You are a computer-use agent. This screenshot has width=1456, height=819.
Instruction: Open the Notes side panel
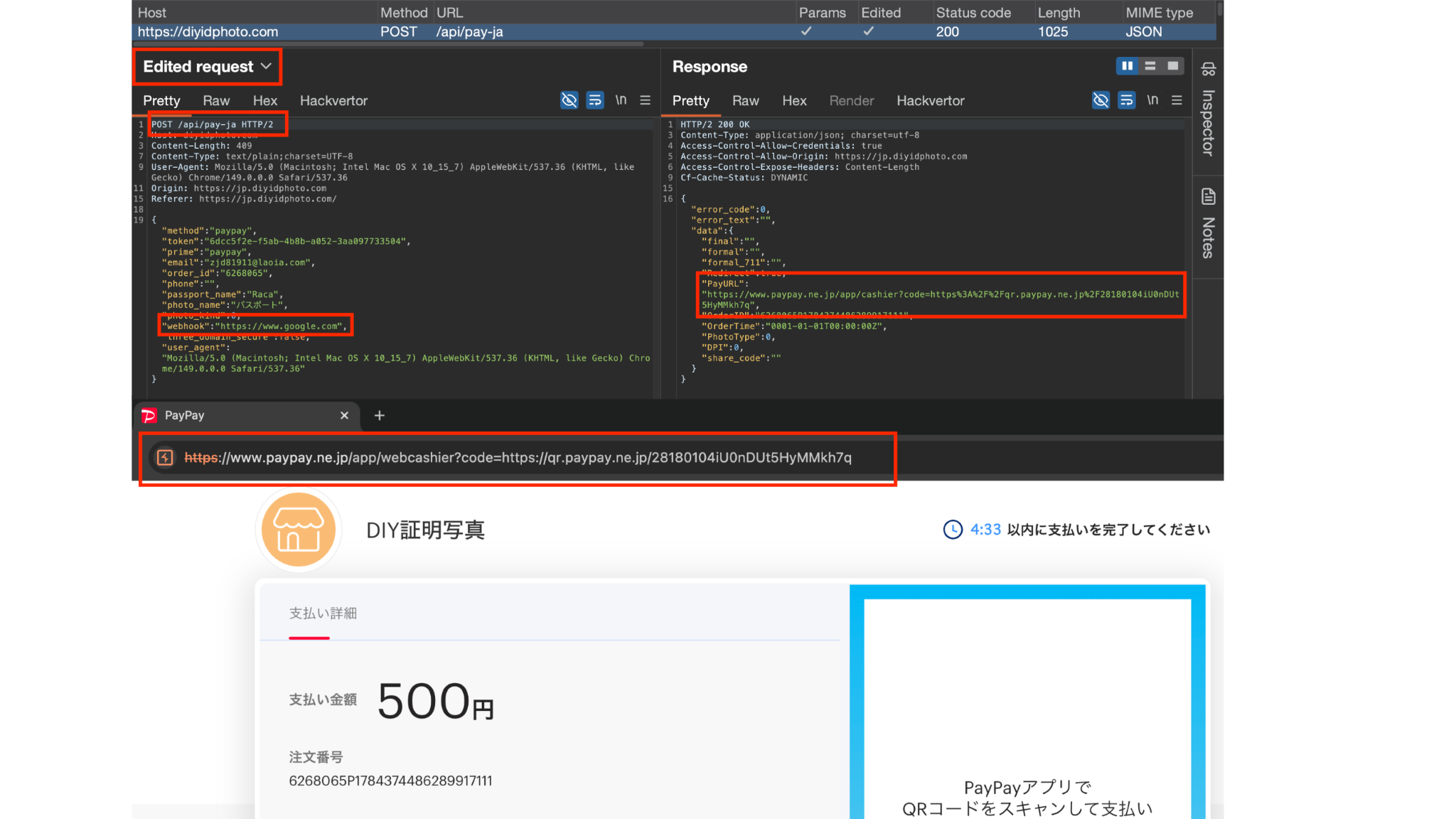1208,225
